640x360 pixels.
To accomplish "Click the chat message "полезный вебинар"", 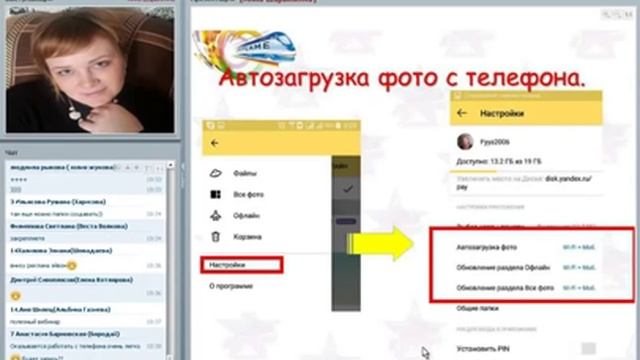I will pos(35,322).
